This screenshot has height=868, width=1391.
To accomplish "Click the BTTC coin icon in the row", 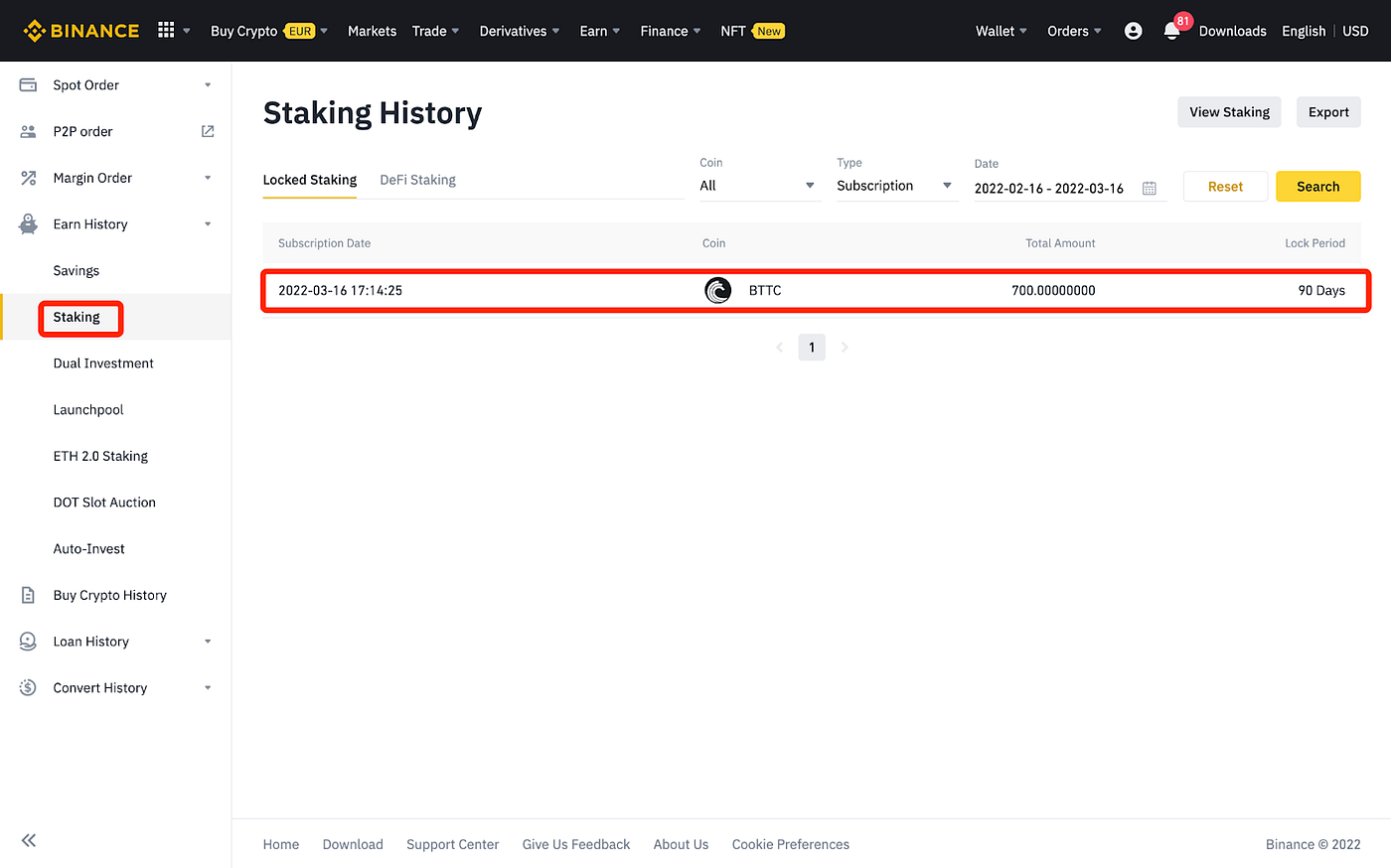I will [717, 290].
